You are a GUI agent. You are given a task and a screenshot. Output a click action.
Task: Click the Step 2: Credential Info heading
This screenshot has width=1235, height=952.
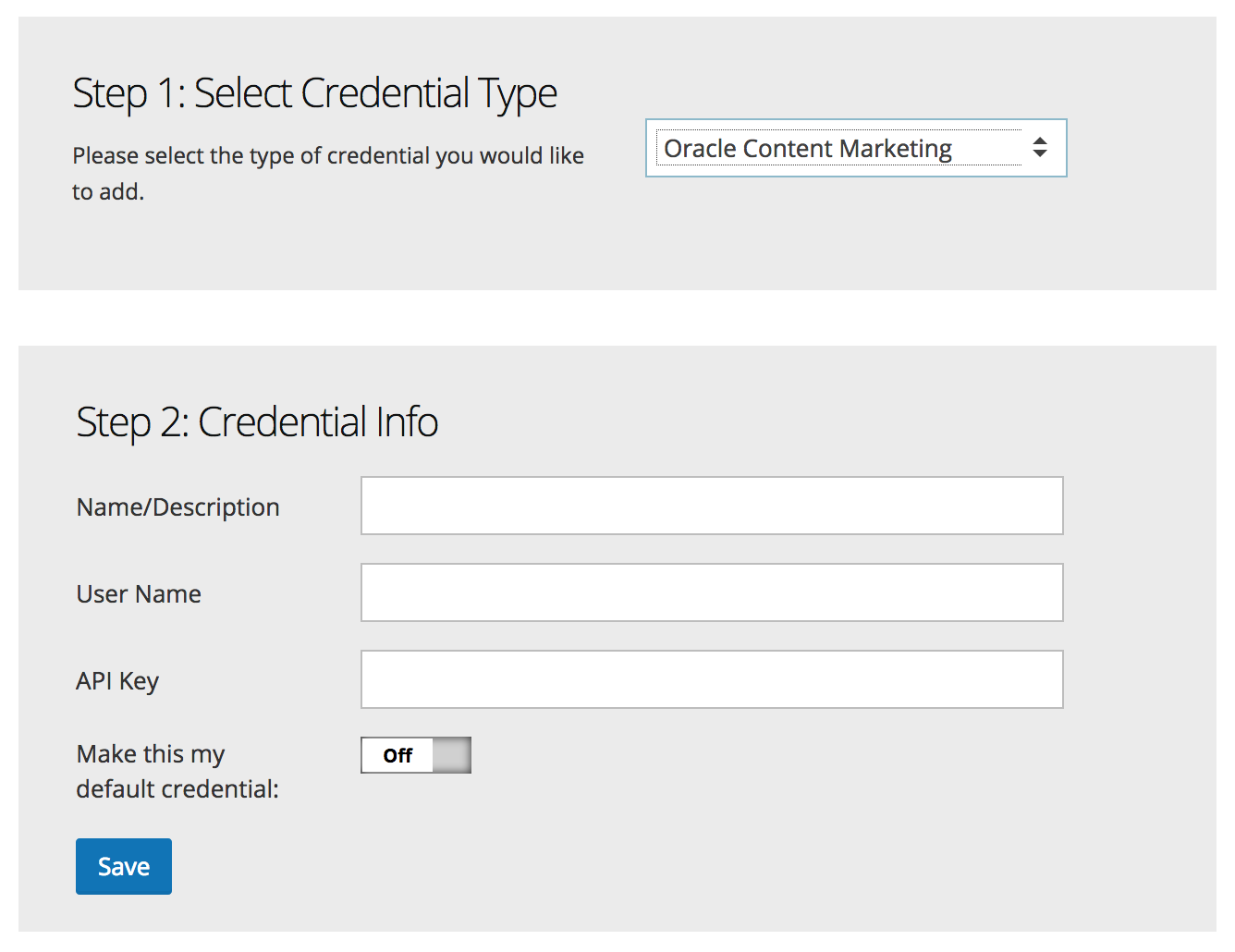pyautogui.click(x=257, y=422)
